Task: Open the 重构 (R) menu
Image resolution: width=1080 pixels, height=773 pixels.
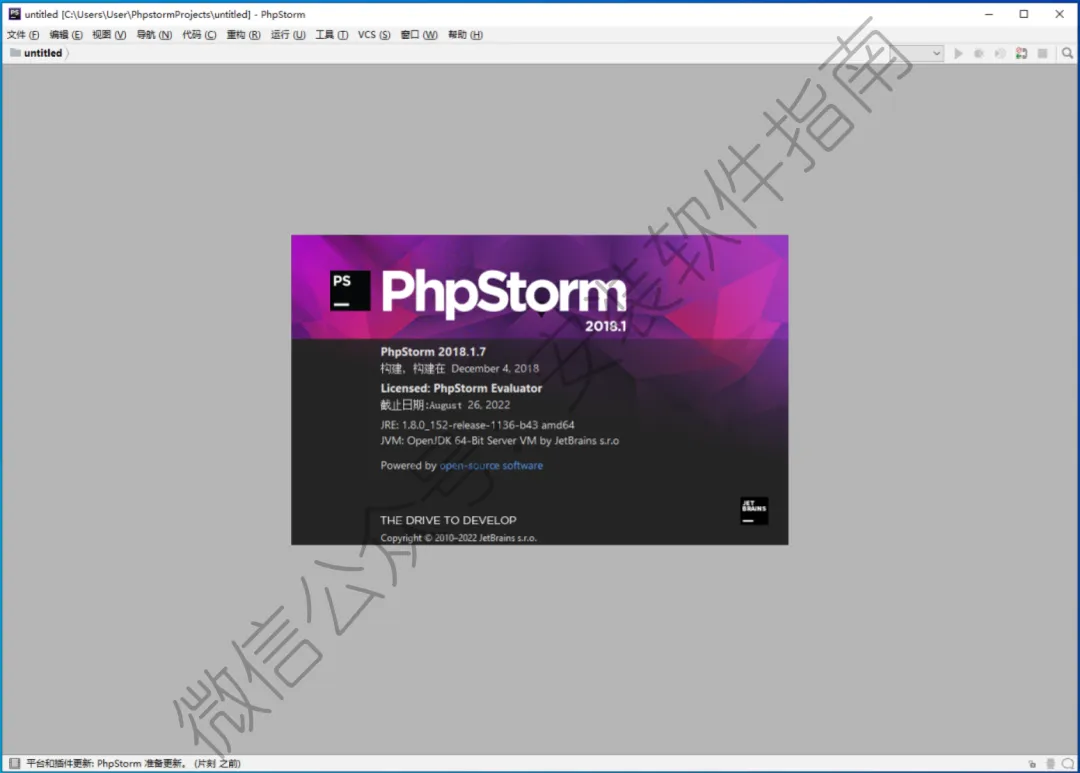Action: (243, 34)
